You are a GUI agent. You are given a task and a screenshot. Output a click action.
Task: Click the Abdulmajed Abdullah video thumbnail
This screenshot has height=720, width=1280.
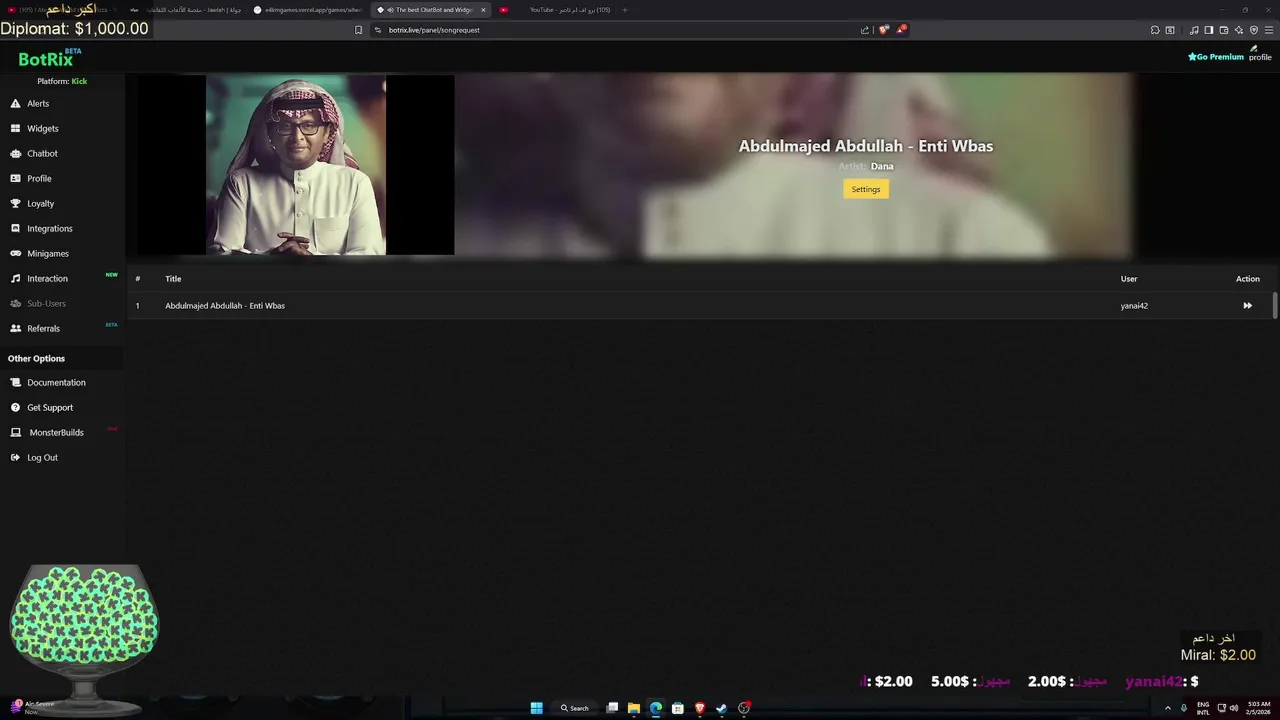tap(296, 165)
